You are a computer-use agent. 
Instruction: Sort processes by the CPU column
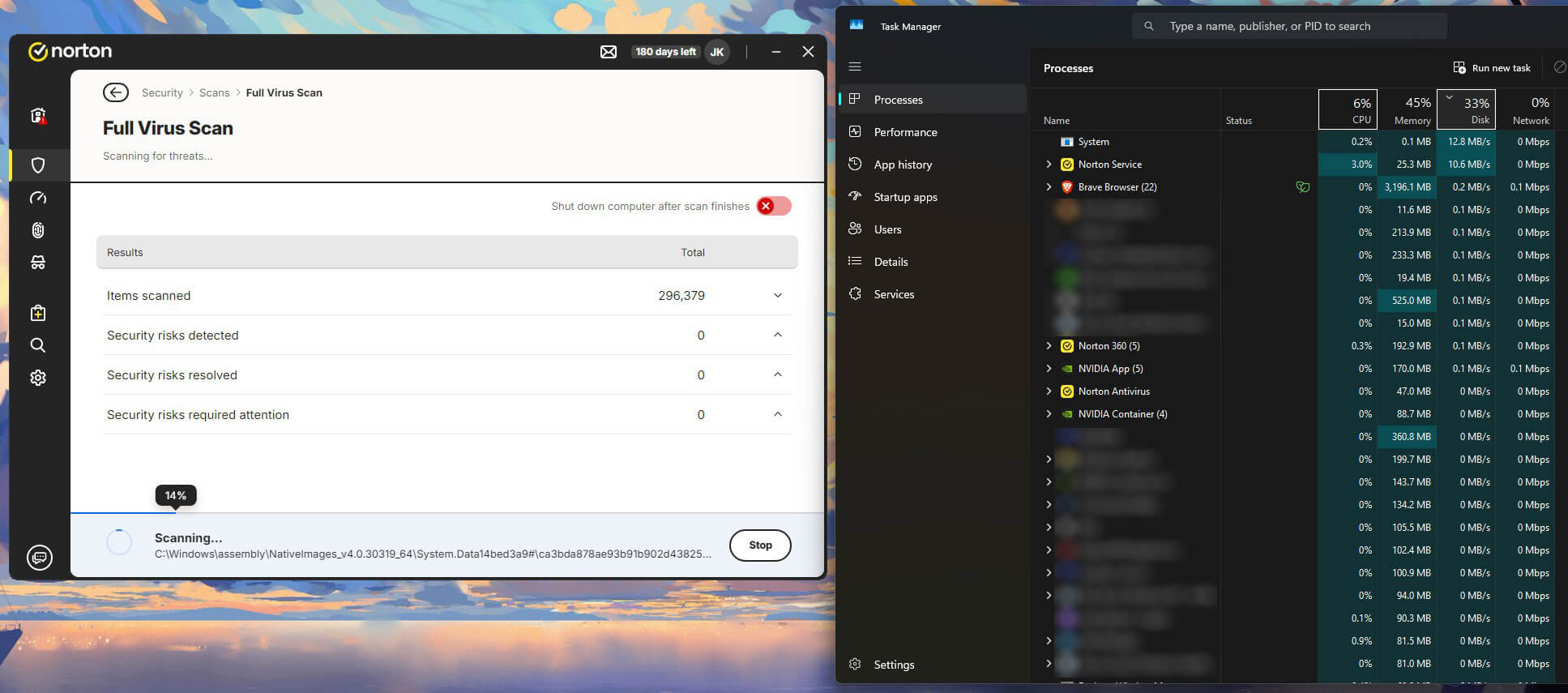pyautogui.click(x=1348, y=109)
